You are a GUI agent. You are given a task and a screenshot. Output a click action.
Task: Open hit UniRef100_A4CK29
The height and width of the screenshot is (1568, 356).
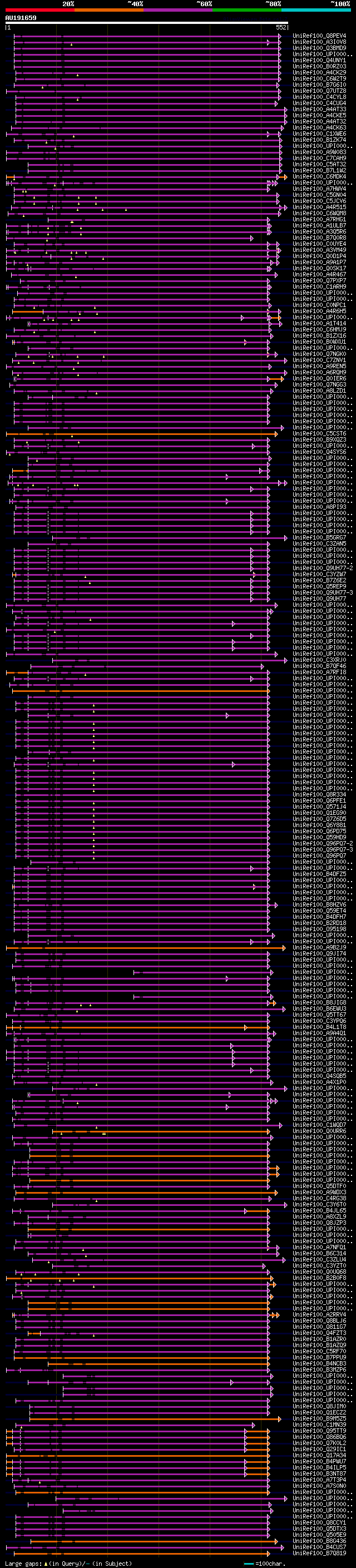319,72
